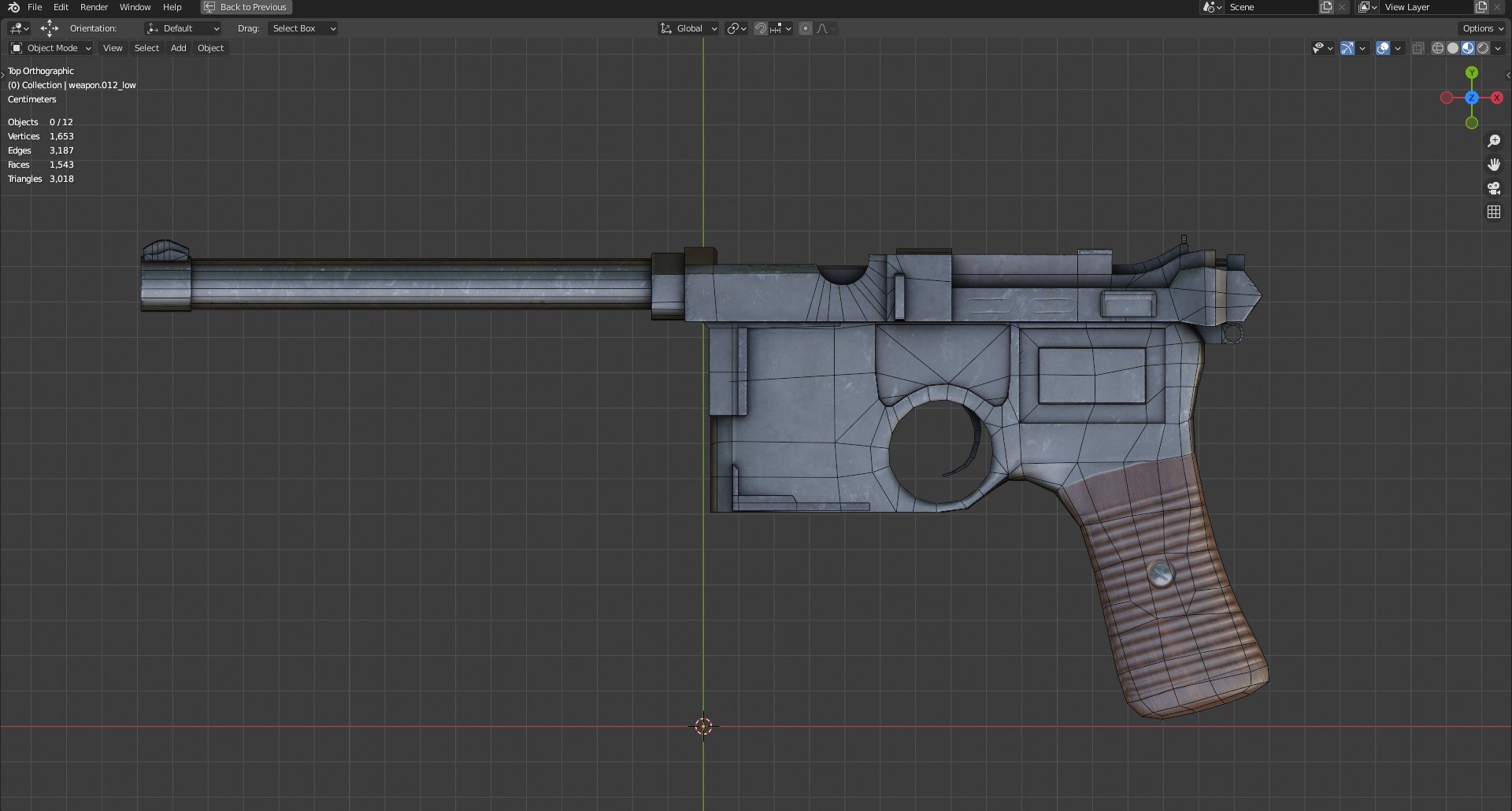
Task: Open the Options dropdown
Action: click(x=1483, y=28)
